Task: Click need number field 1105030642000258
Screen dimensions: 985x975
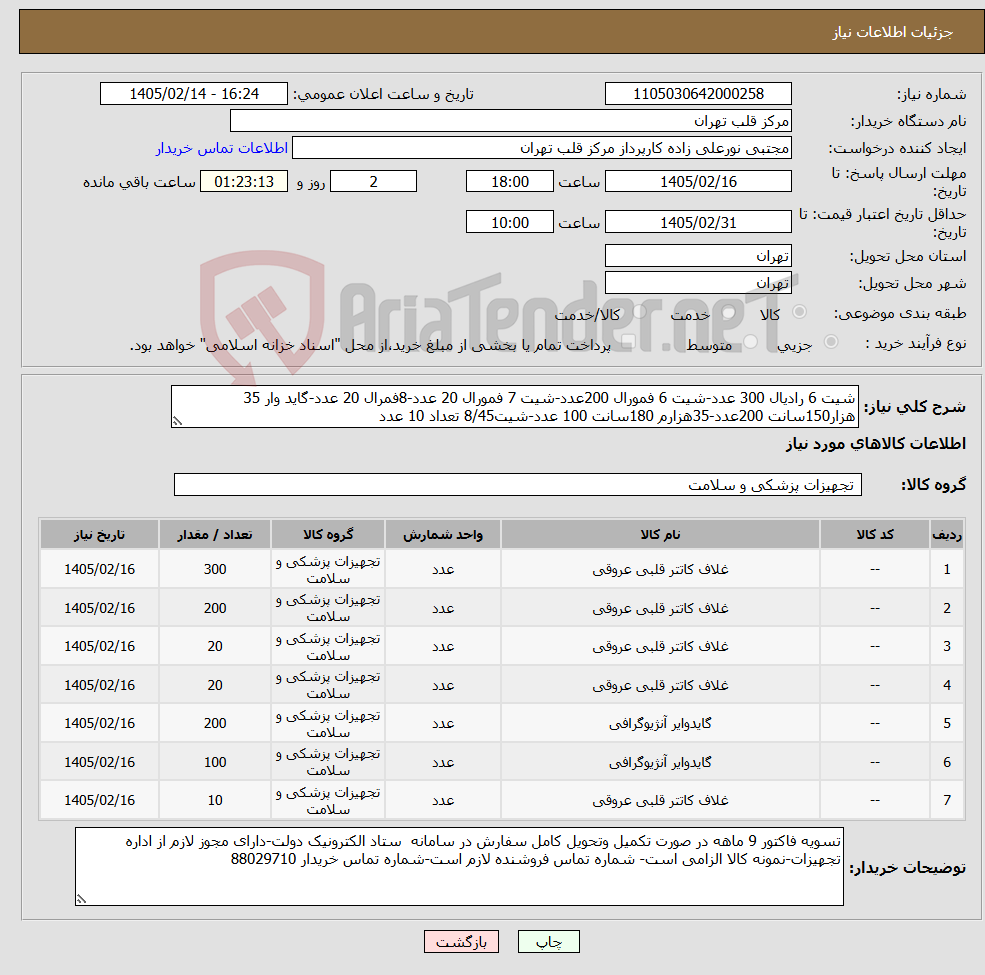Action: pos(698,94)
